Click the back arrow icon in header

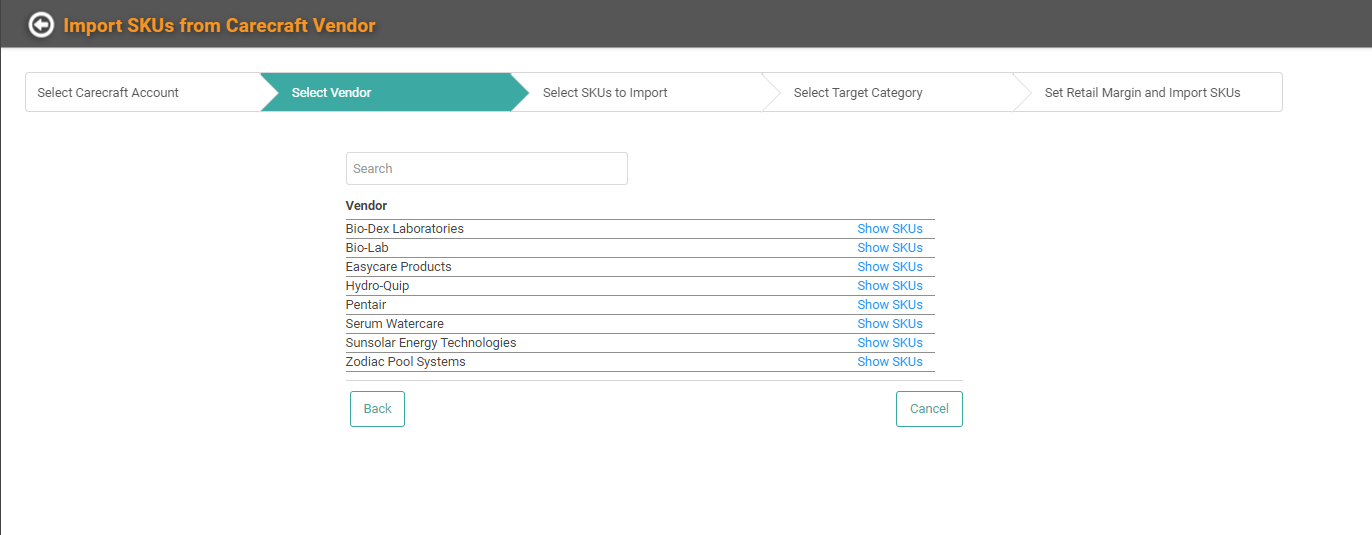coord(41,25)
